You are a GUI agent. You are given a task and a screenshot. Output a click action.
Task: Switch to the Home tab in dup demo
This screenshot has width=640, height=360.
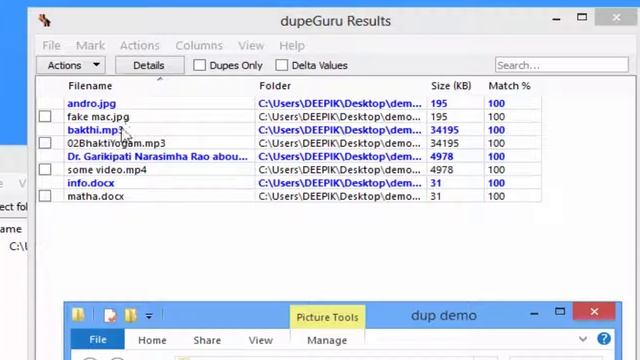152,340
